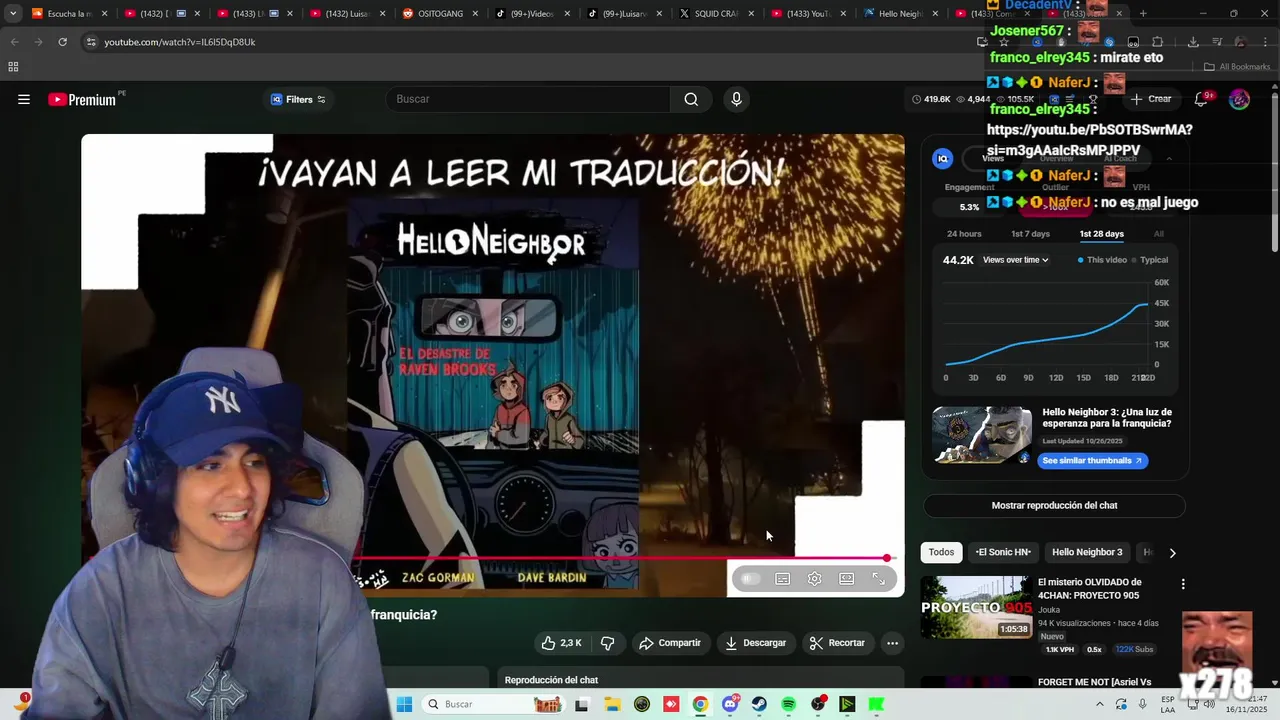Click the Compartir share button
Image resolution: width=1280 pixels, height=720 pixels.
click(670, 643)
